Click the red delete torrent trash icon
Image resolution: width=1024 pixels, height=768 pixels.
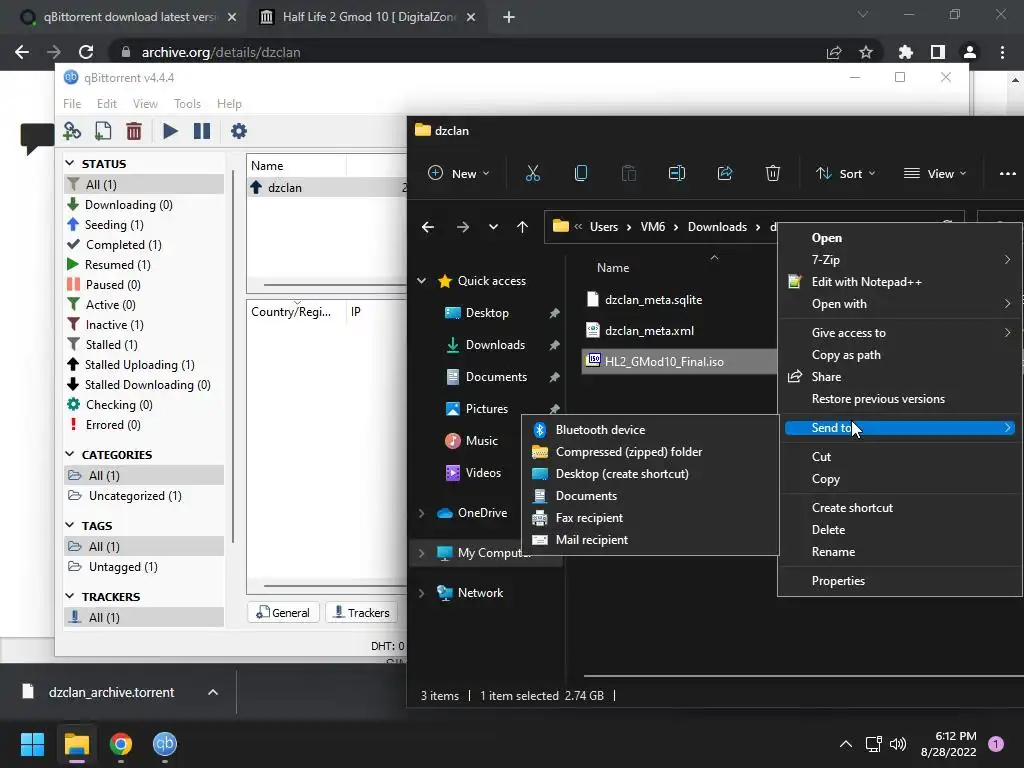pyautogui.click(x=134, y=131)
